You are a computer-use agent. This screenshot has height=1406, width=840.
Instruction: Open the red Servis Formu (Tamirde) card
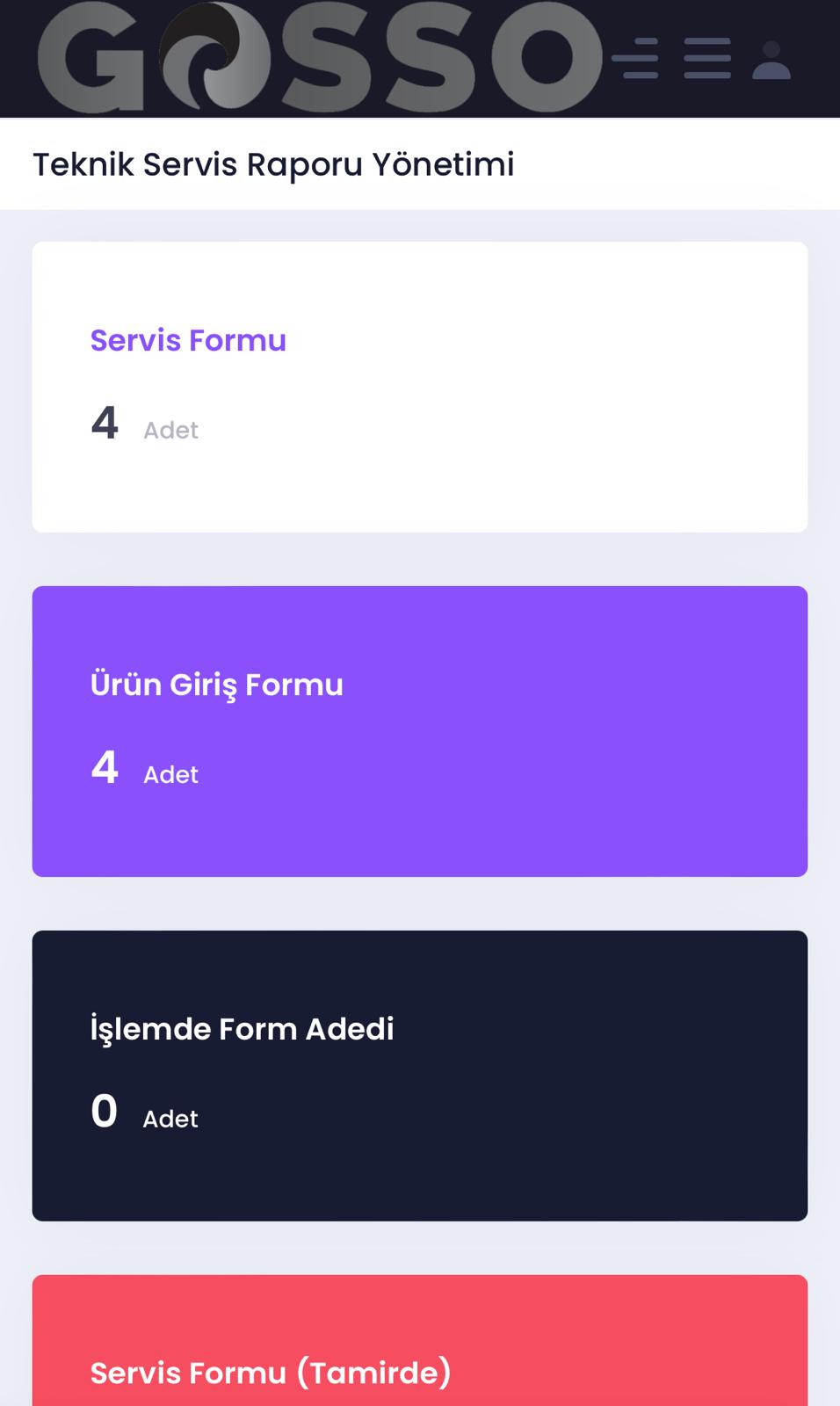[420, 1344]
